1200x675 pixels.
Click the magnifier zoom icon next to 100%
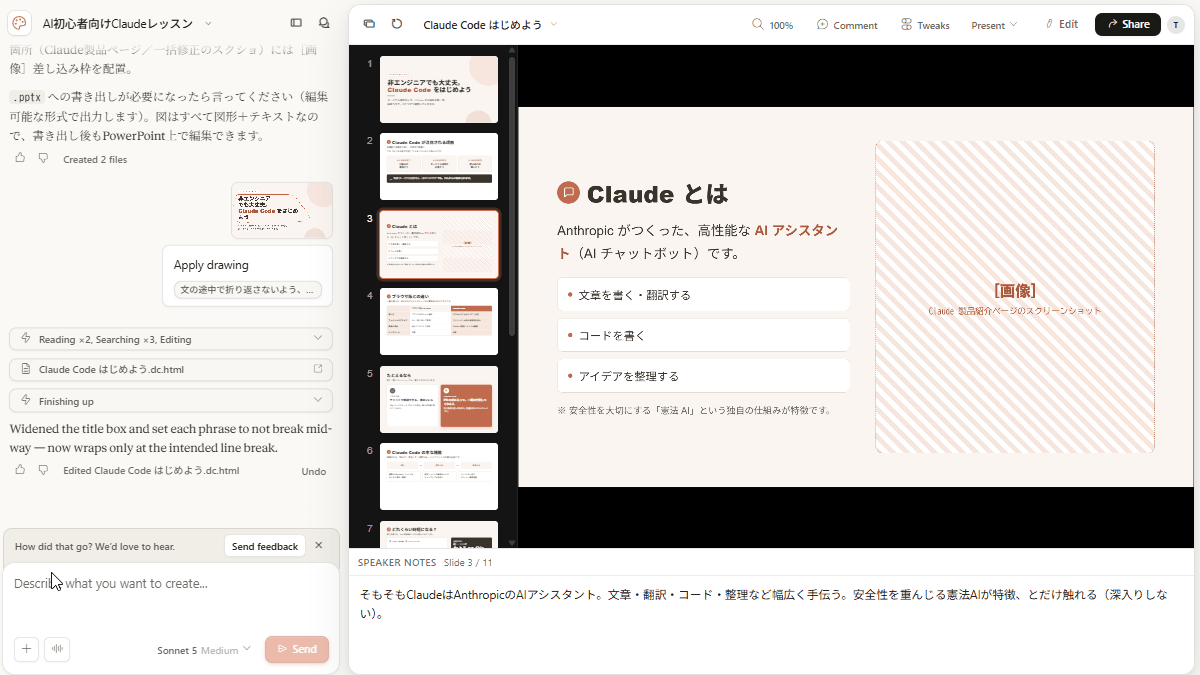pos(758,24)
